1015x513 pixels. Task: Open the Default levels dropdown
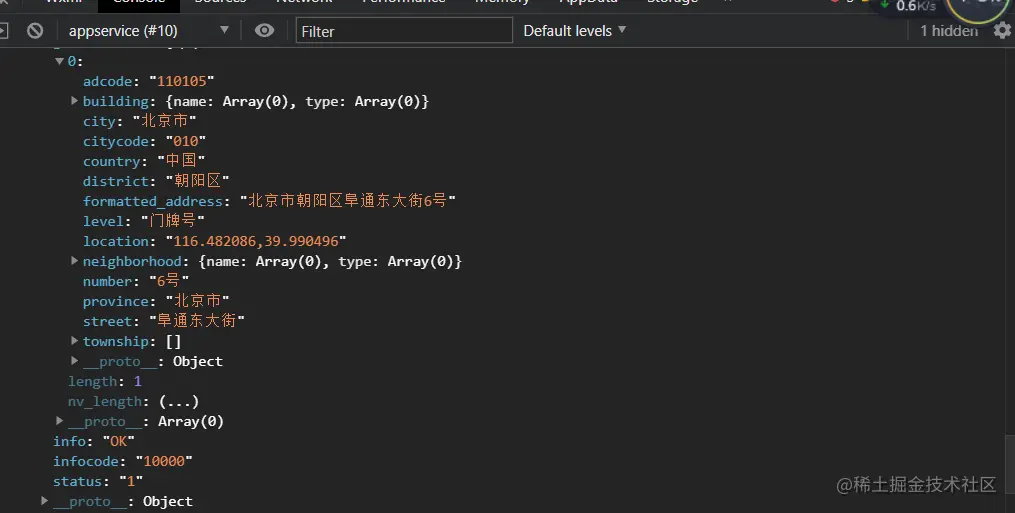(574, 30)
